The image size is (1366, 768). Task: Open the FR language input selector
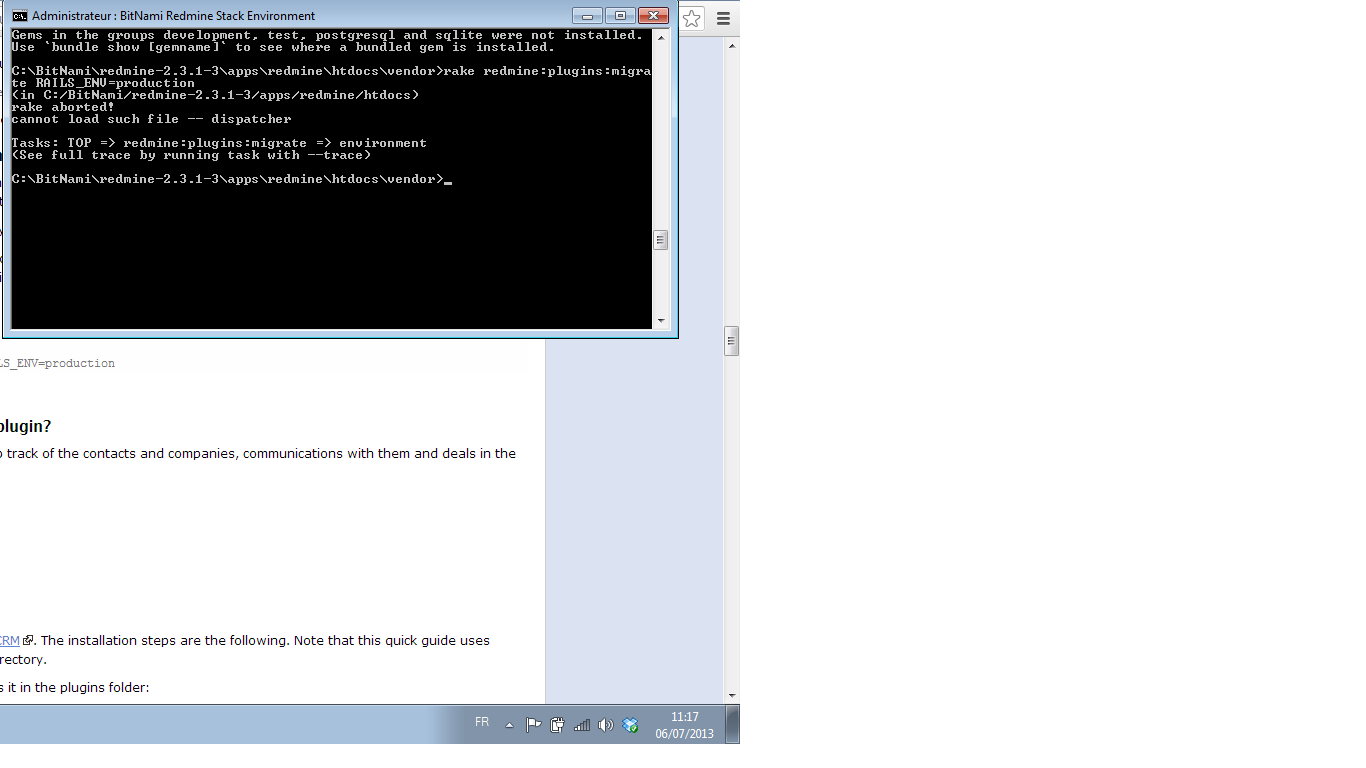482,722
